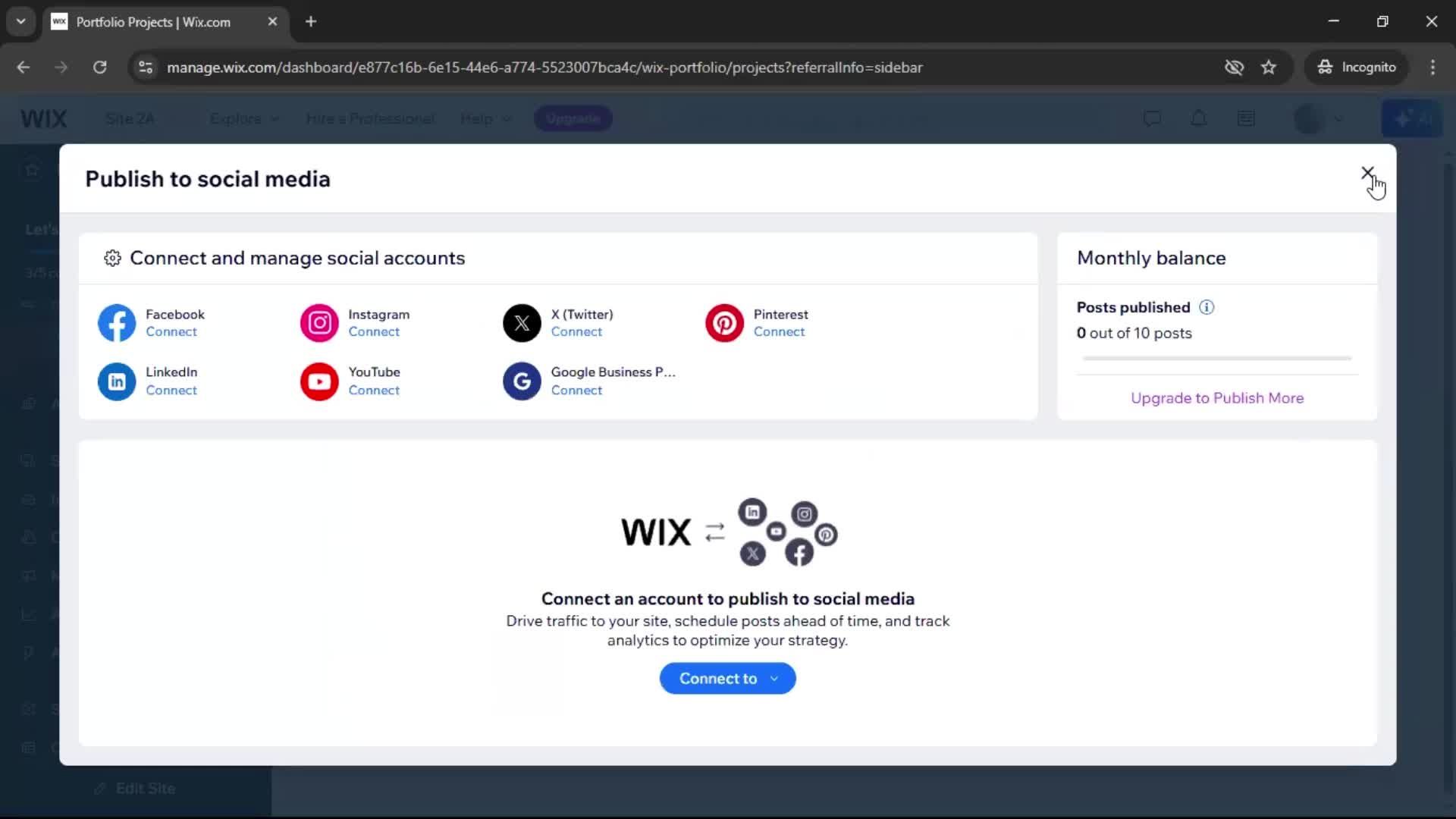1456x819 pixels.
Task: Connect the X (Twitter) account
Action: pyautogui.click(x=576, y=332)
